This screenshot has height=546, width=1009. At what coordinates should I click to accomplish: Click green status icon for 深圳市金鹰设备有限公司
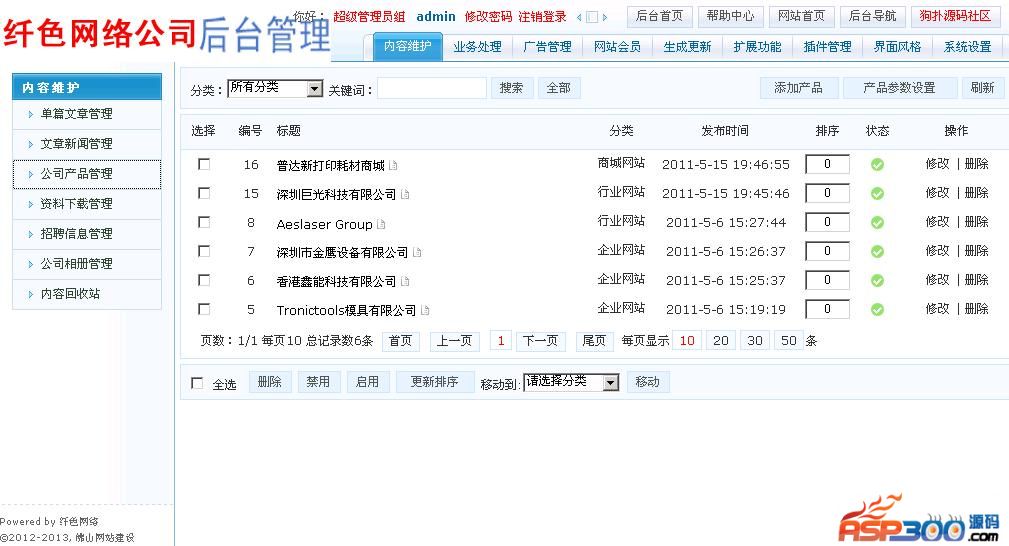click(x=877, y=252)
